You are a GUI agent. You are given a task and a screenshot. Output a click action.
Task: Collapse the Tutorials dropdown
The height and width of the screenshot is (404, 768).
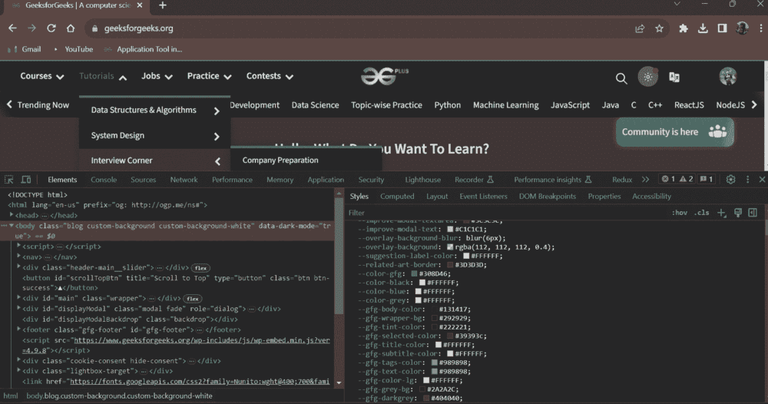pos(103,76)
